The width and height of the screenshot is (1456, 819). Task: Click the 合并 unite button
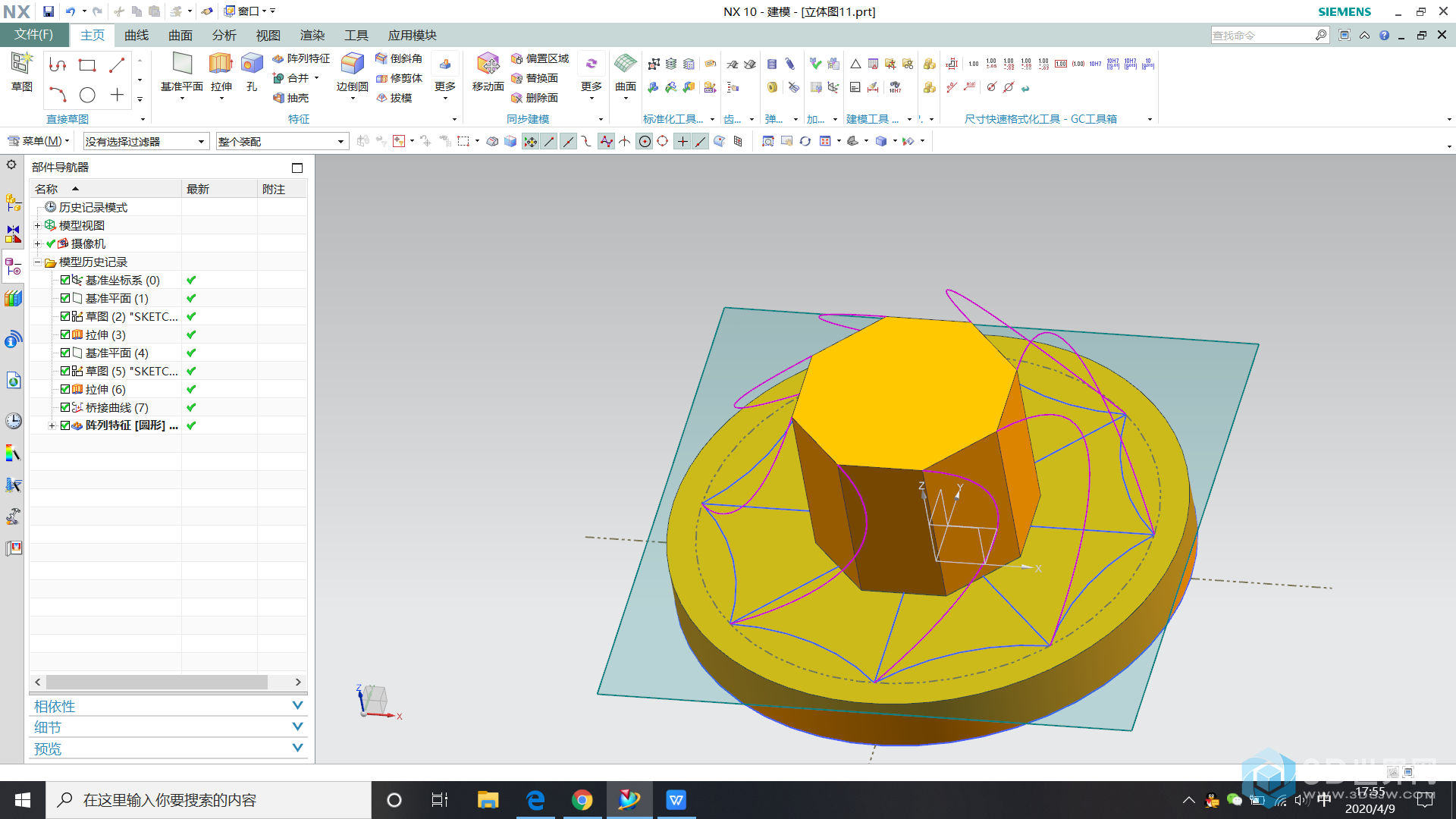pos(295,78)
